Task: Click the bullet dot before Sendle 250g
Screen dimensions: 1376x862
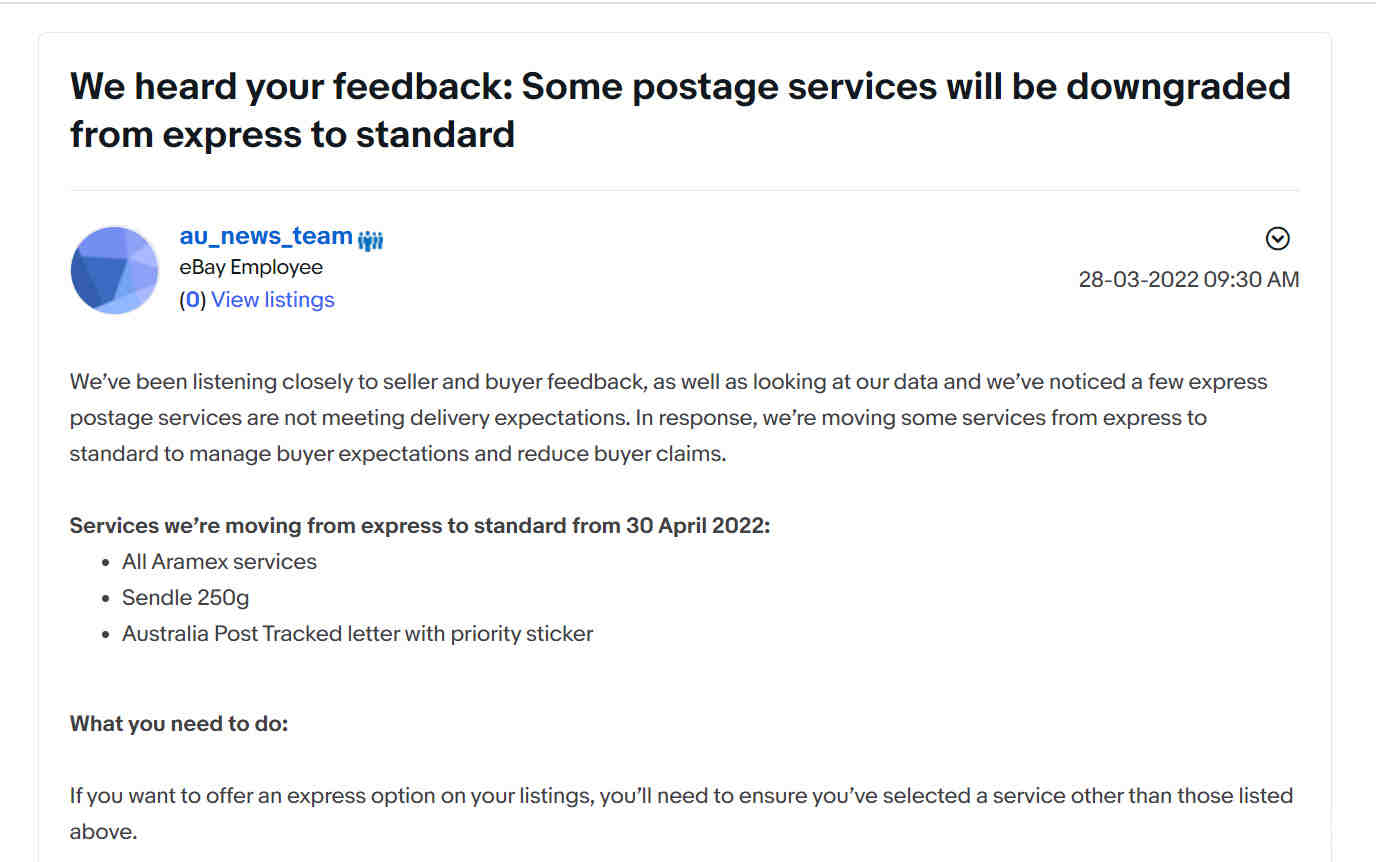Action: coord(106,599)
